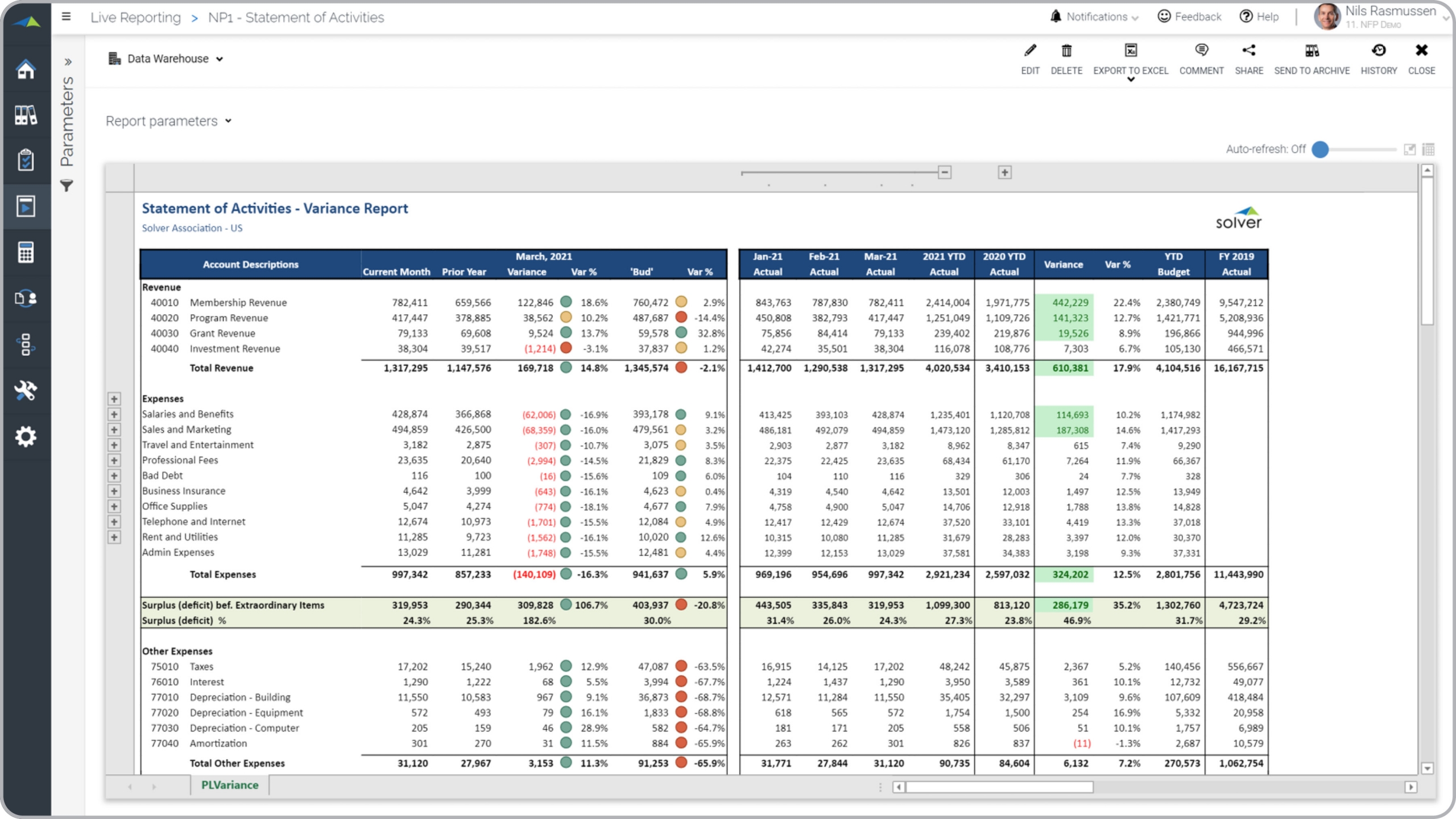Open the report History

(x=1379, y=51)
